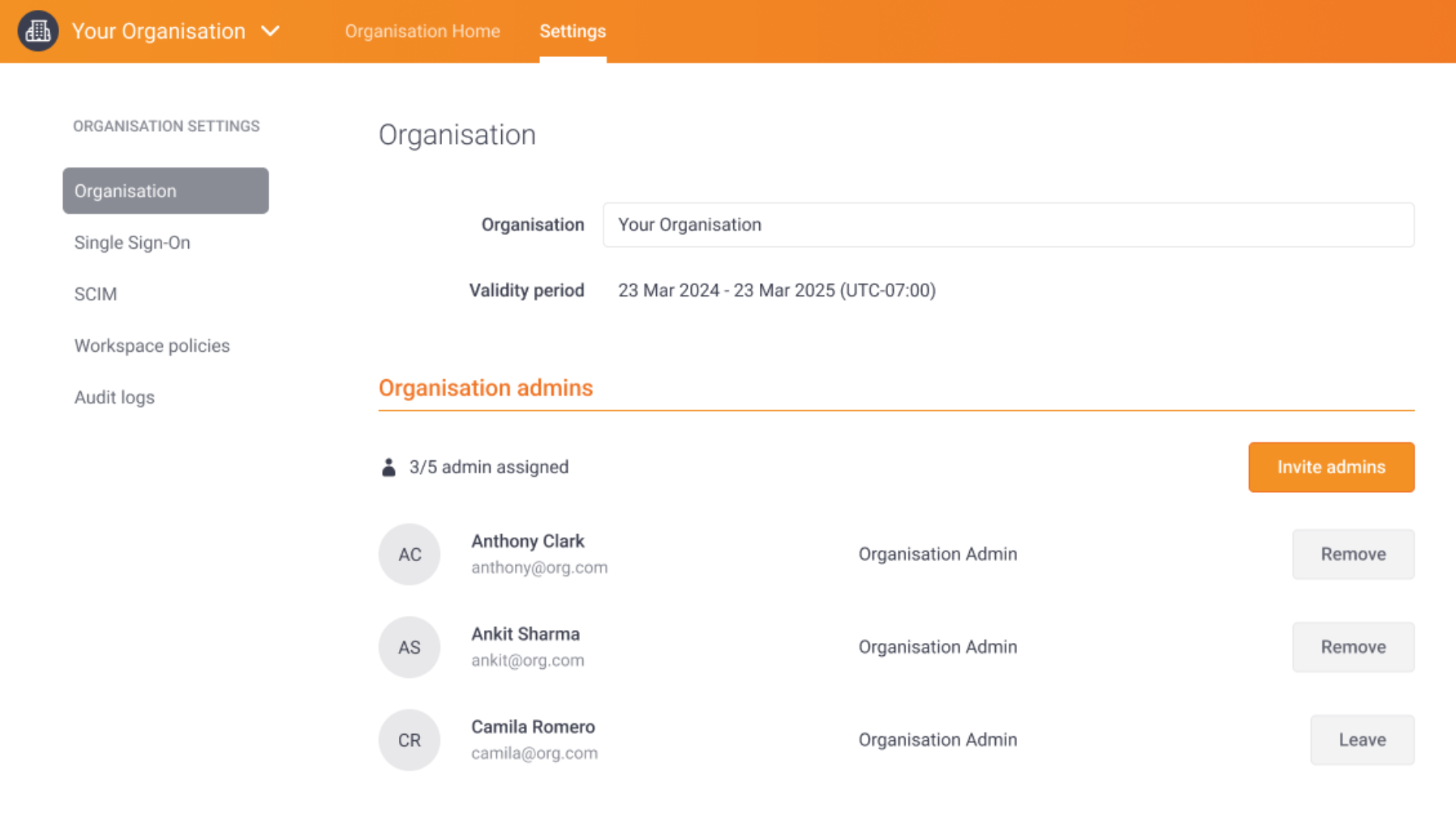Click the Invite admins button

(x=1331, y=466)
